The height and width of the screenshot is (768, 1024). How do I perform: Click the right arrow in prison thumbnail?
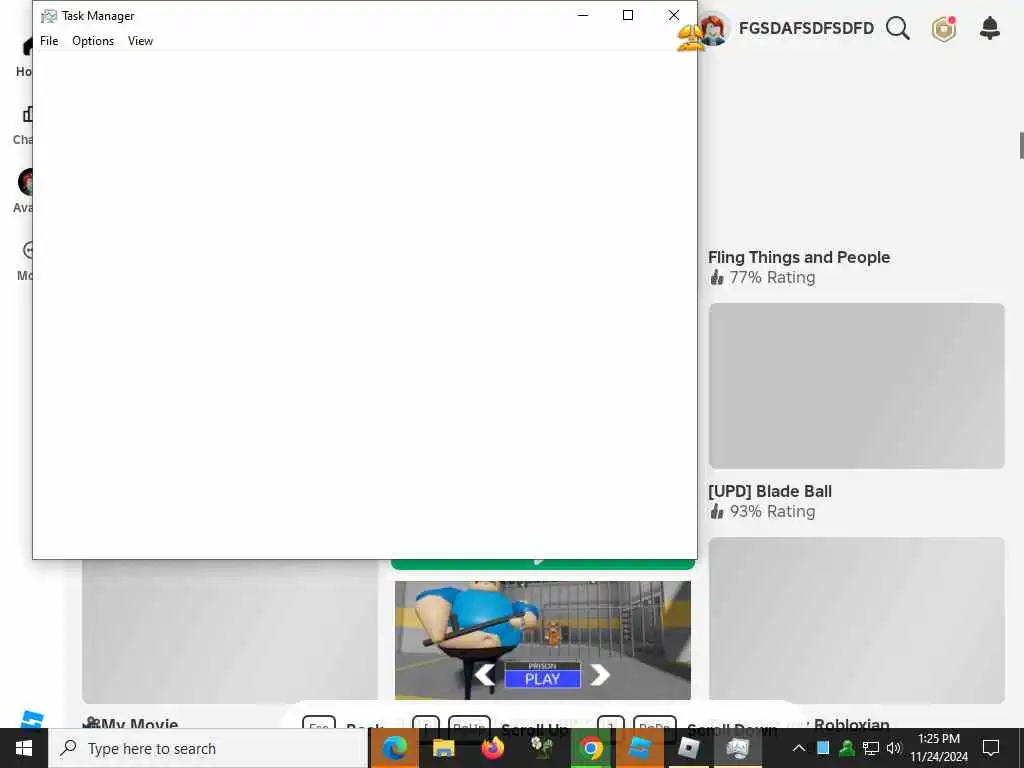(x=600, y=675)
